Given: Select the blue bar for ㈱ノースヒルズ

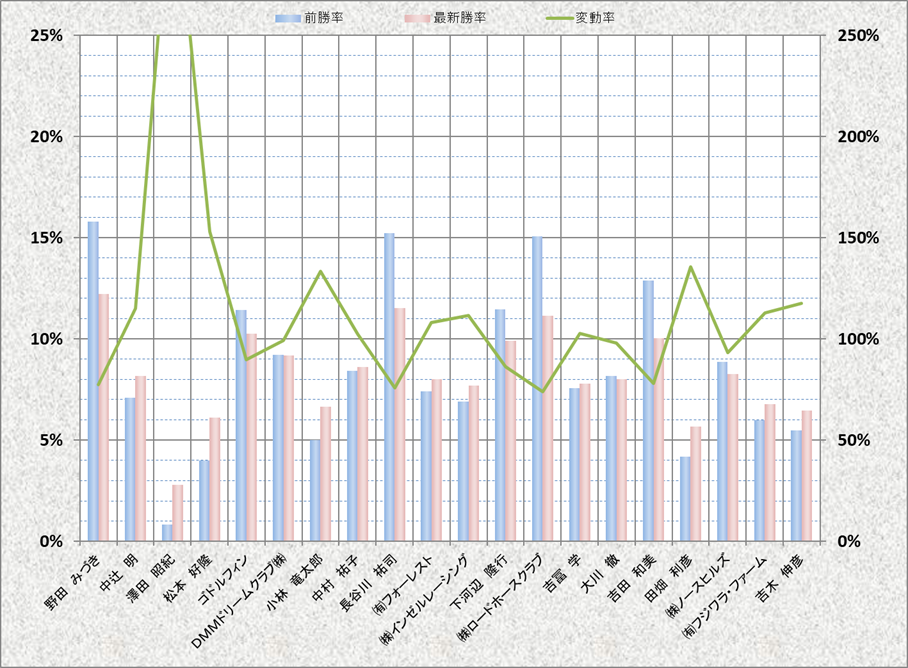Looking at the screenshot, I should click(x=722, y=451).
